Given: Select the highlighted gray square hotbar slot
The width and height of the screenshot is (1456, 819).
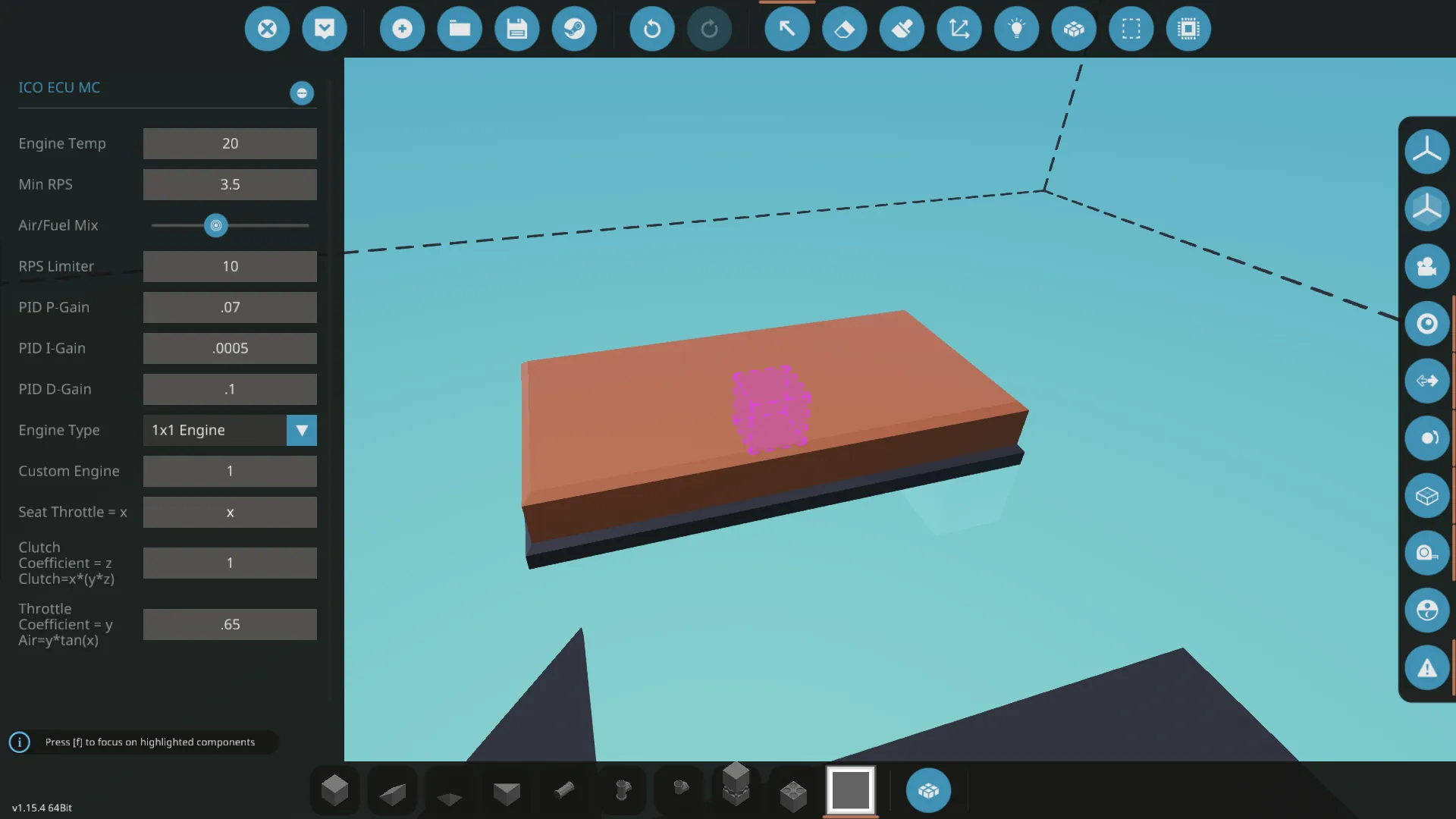Looking at the screenshot, I should coord(850,790).
